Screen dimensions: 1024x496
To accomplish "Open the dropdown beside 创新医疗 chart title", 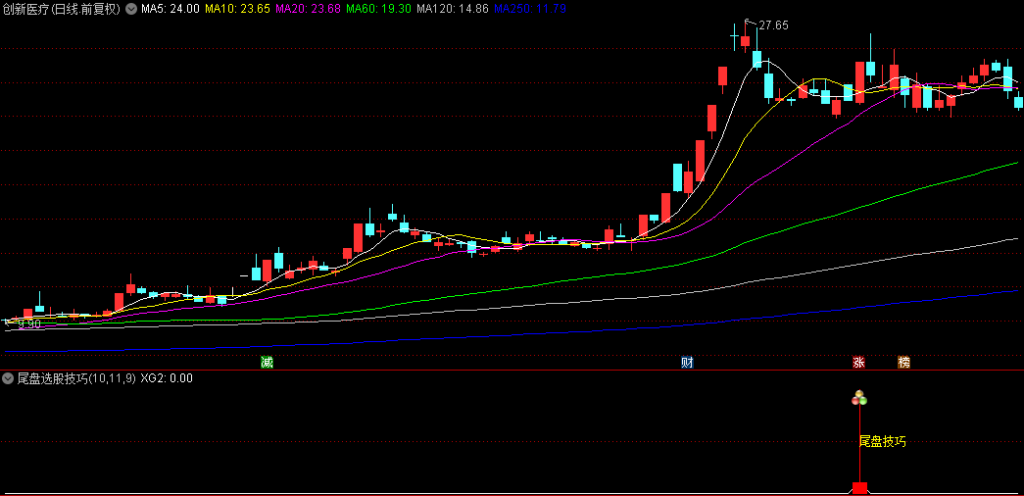I will (x=131, y=9).
